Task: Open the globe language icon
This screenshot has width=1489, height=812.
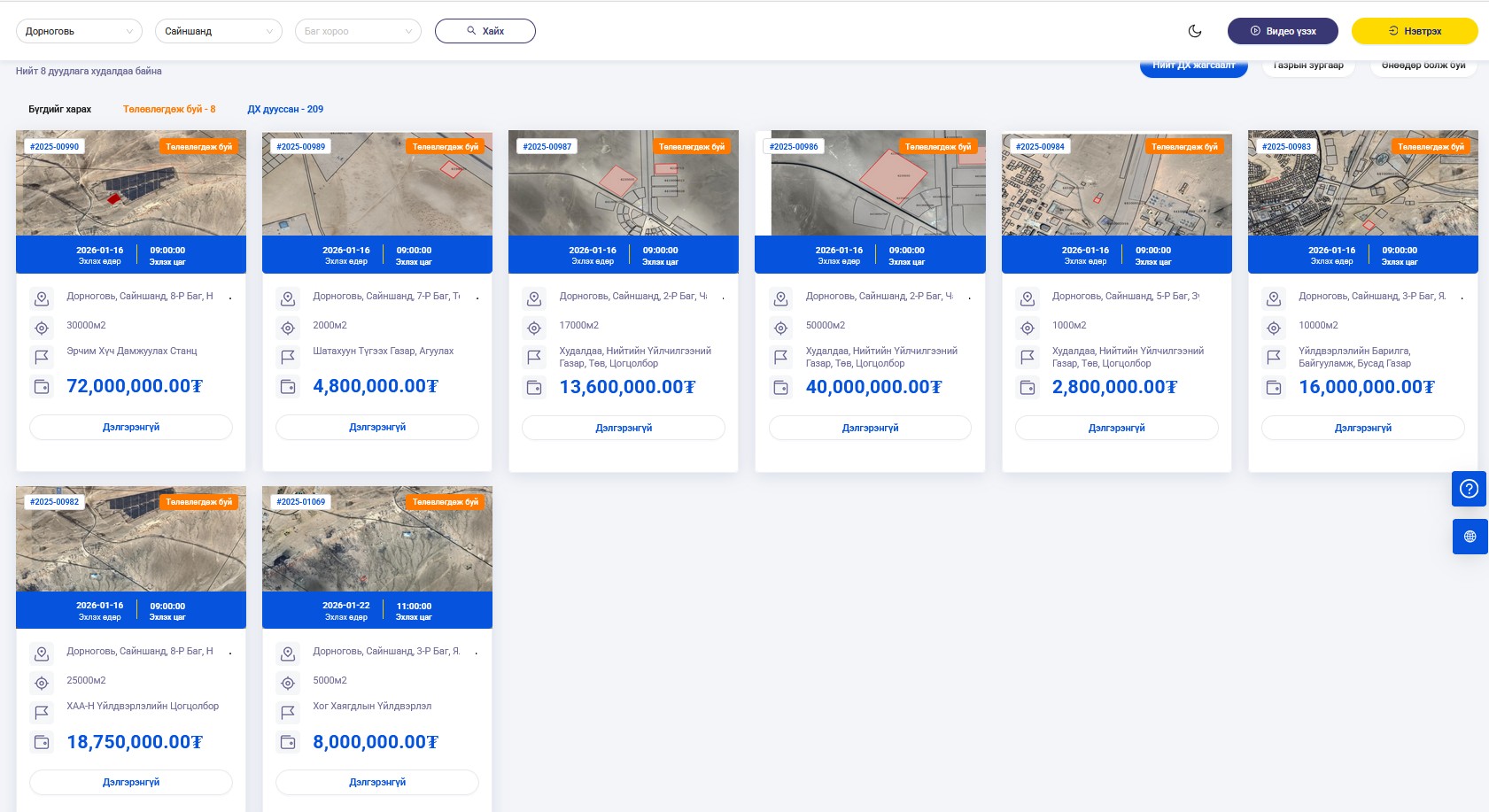Action: (1470, 537)
